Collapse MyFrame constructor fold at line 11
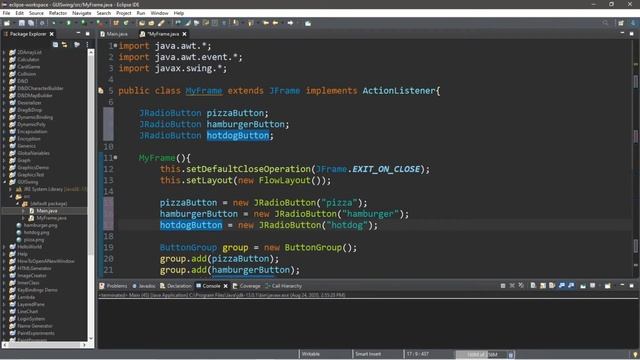Screen dimensions: 640x360 pyautogui.click(x=116, y=158)
